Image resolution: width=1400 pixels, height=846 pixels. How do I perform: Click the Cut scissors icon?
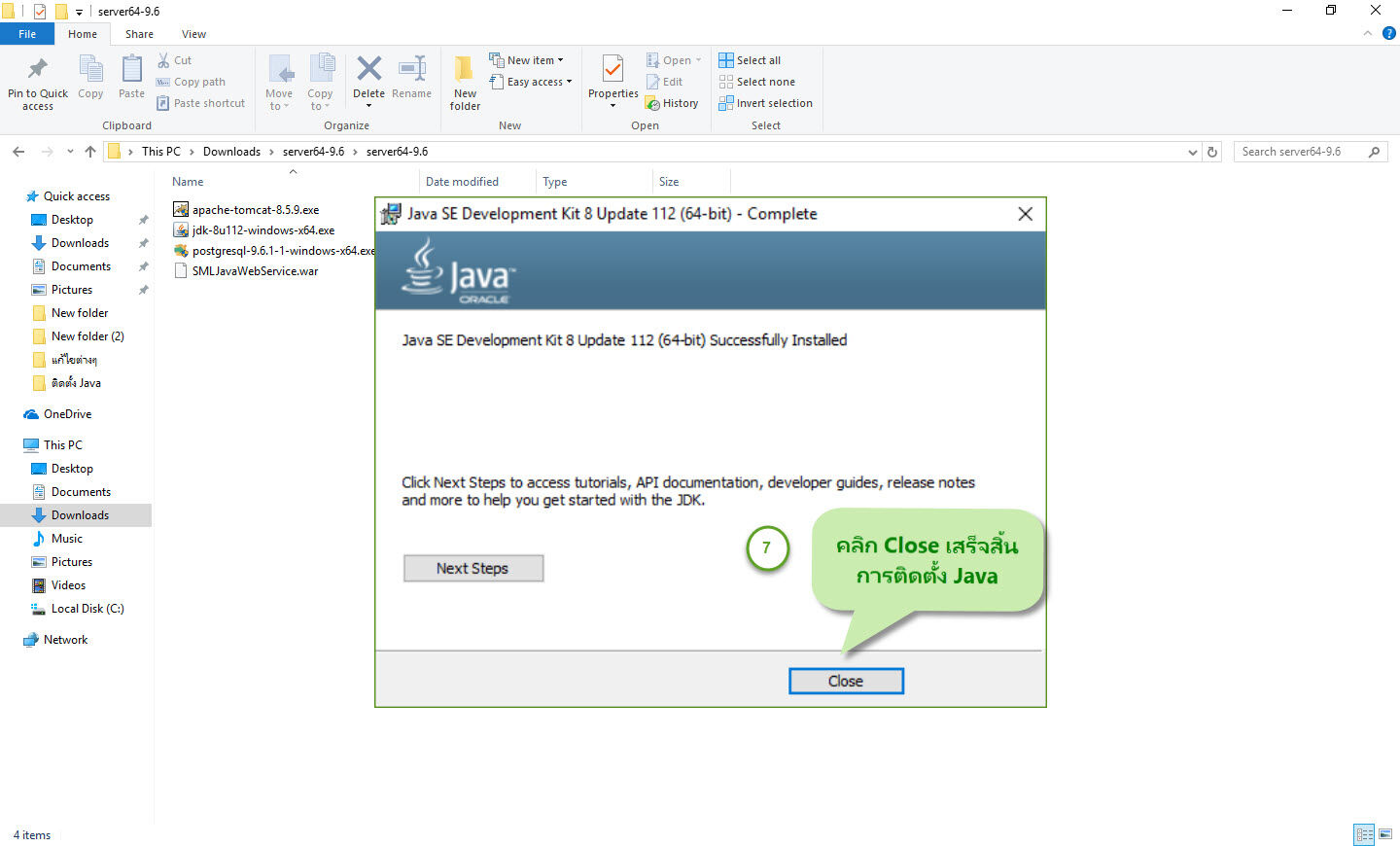click(x=163, y=60)
